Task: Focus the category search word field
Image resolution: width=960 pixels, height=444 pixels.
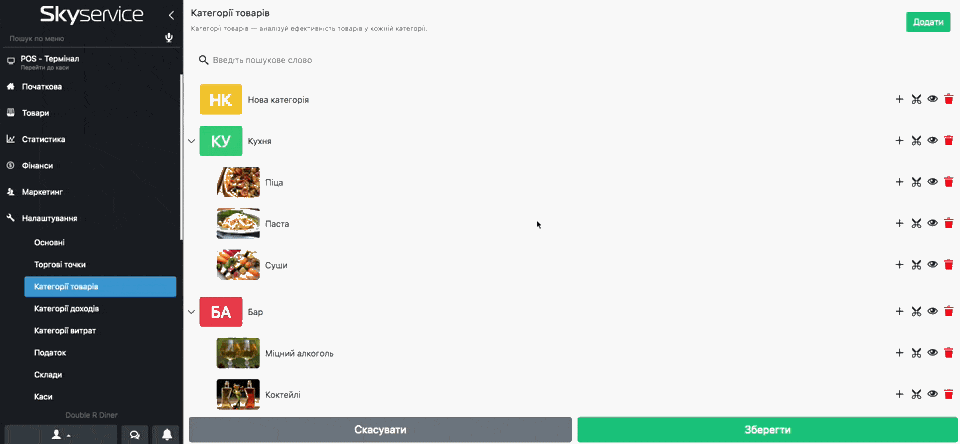Action: click(x=400, y=60)
